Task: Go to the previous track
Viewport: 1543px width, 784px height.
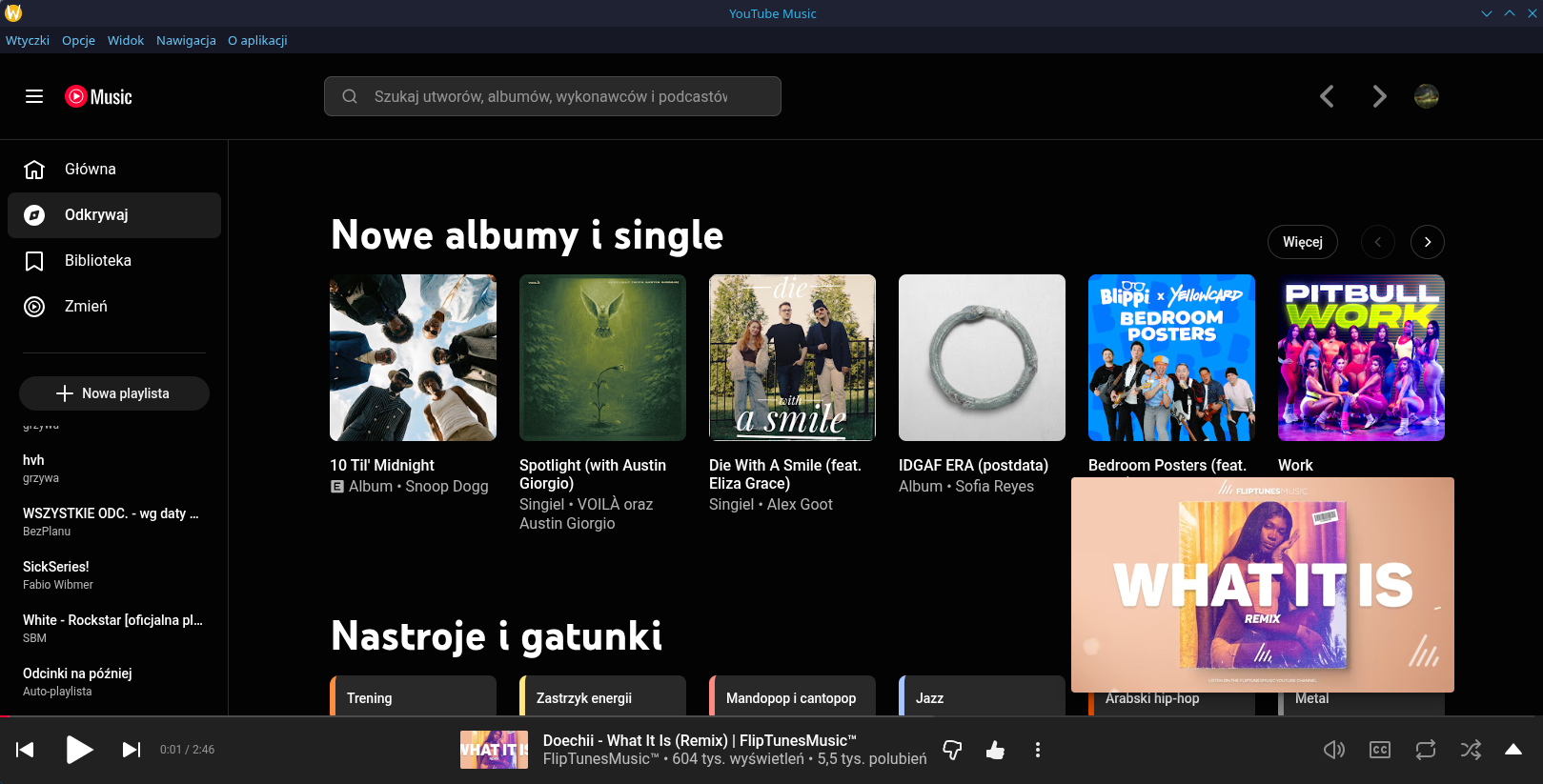Action: pyautogui.click(x=26, y=750)
